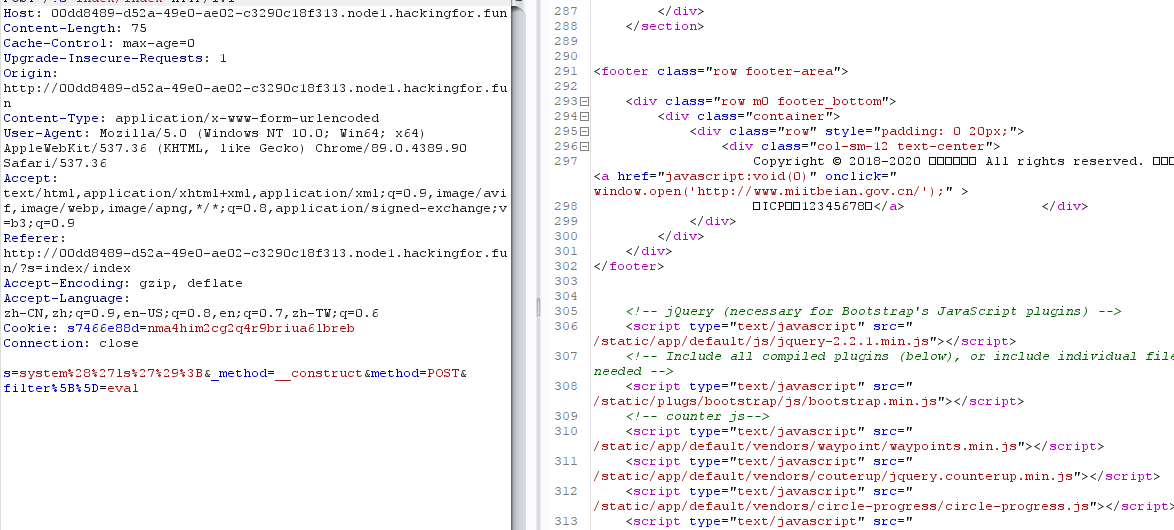Viewport: 1174px width, 530px height.
Task: Click the cookie name s7466e88d
Action: pos(103,328)
